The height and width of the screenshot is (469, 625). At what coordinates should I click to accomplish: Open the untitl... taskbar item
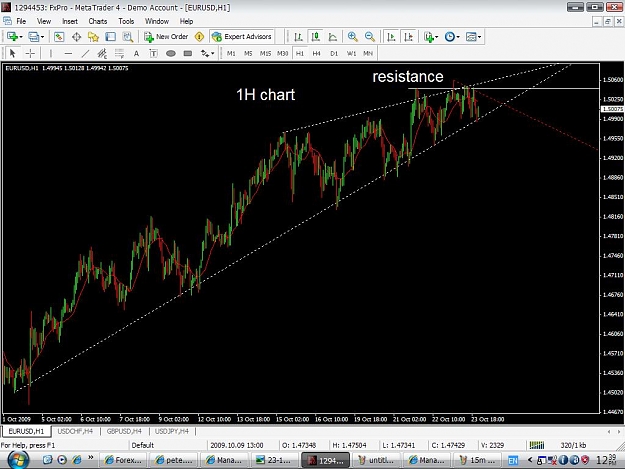point(377,460)
